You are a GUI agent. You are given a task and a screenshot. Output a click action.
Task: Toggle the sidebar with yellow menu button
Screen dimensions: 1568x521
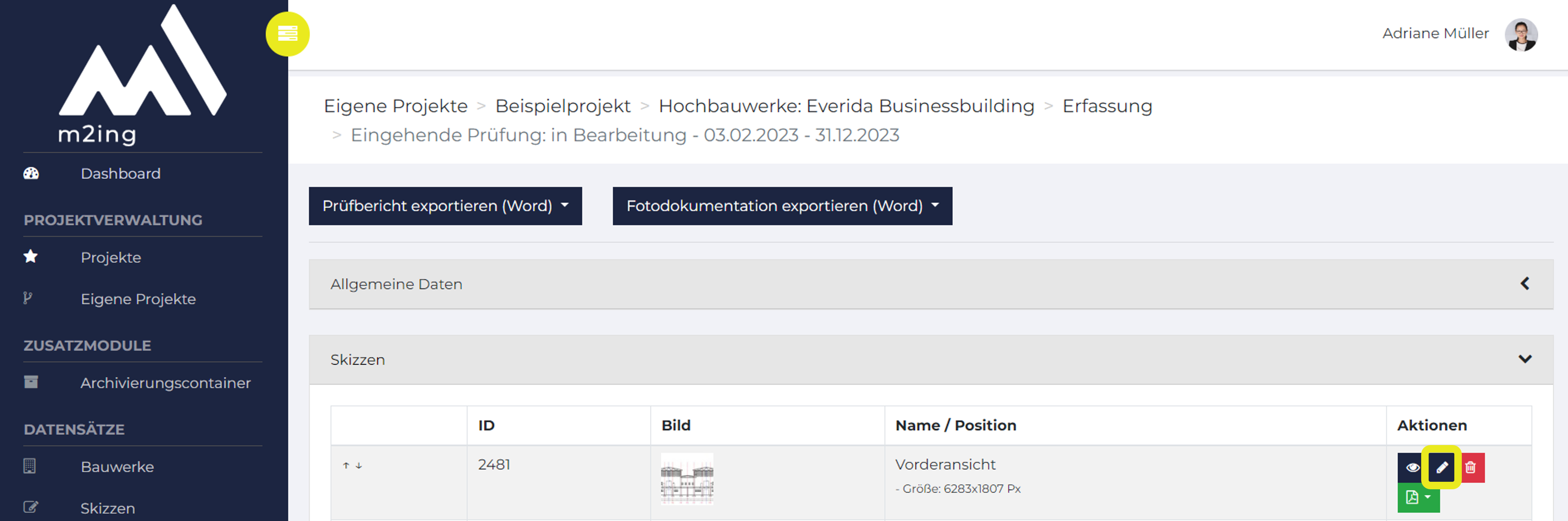287,34
